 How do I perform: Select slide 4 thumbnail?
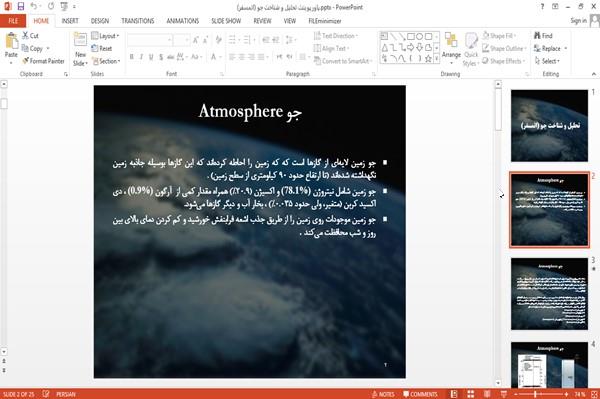(x=549, y=365)
